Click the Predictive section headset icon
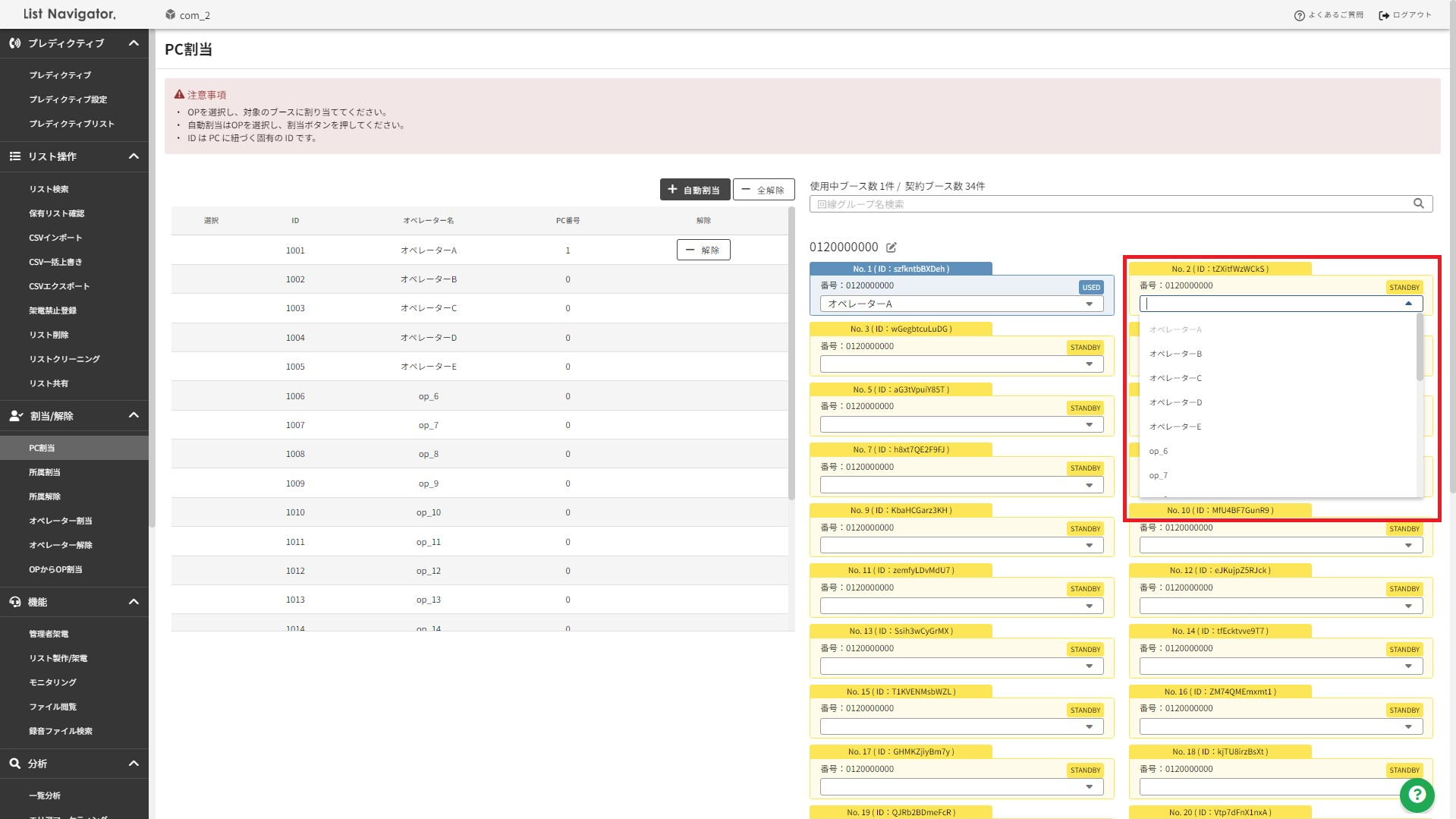The width and height of the screenshot is (1456, 819). pos(14,43)
